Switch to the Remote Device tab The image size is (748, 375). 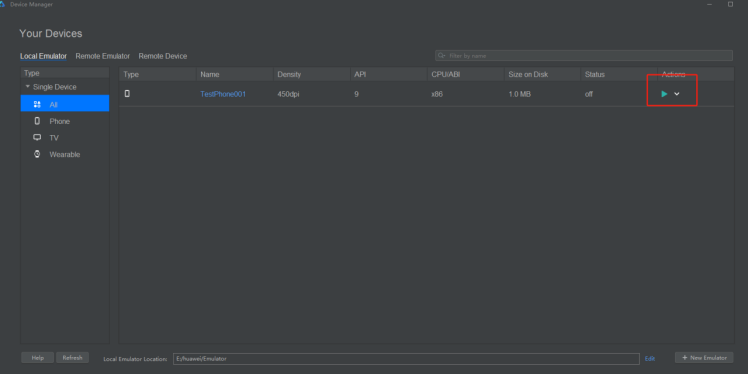163,56
